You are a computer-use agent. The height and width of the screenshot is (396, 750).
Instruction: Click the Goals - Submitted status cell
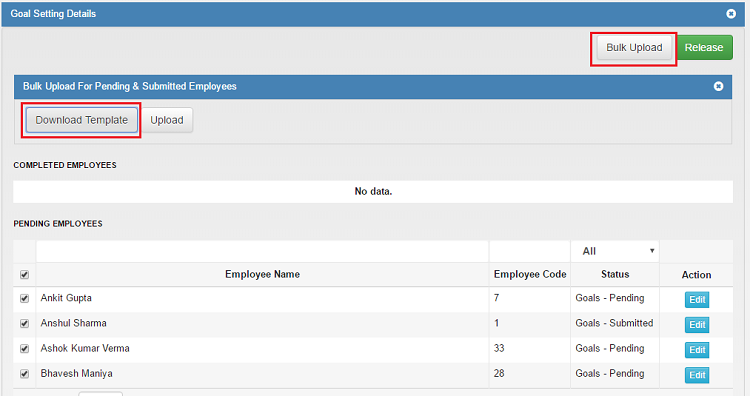pyautogui.click(x=615, y=324)
